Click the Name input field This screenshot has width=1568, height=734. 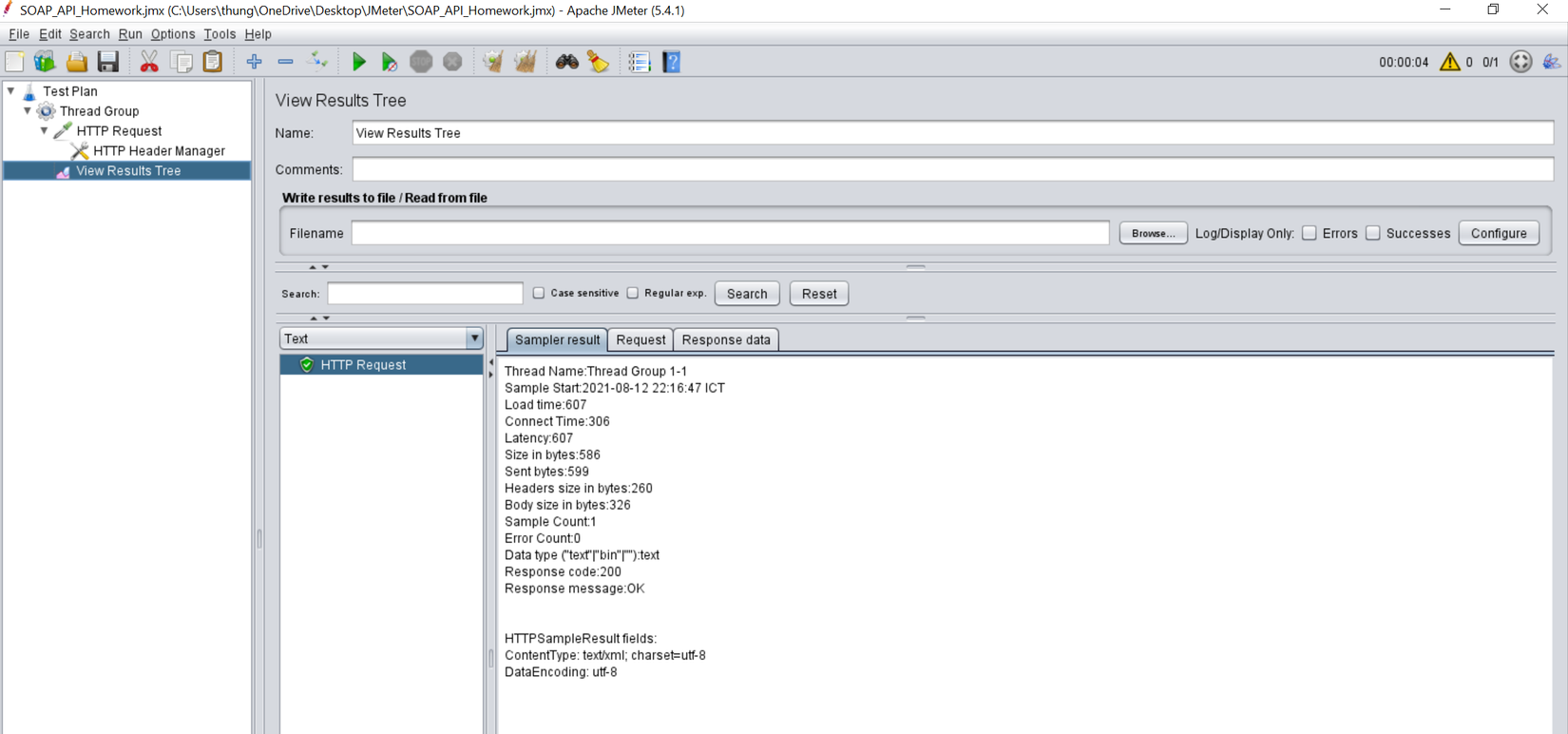(x=952, y=133)
